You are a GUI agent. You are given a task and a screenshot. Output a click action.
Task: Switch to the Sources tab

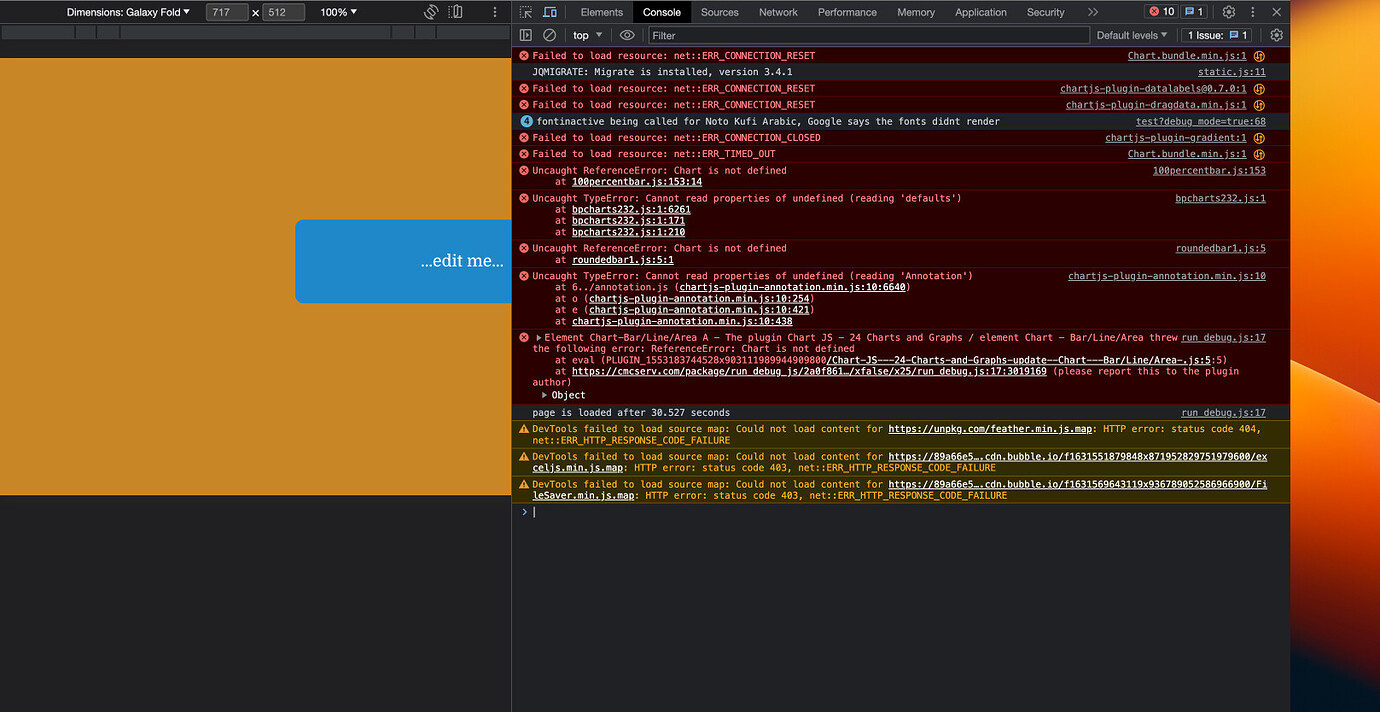(719, 12)
